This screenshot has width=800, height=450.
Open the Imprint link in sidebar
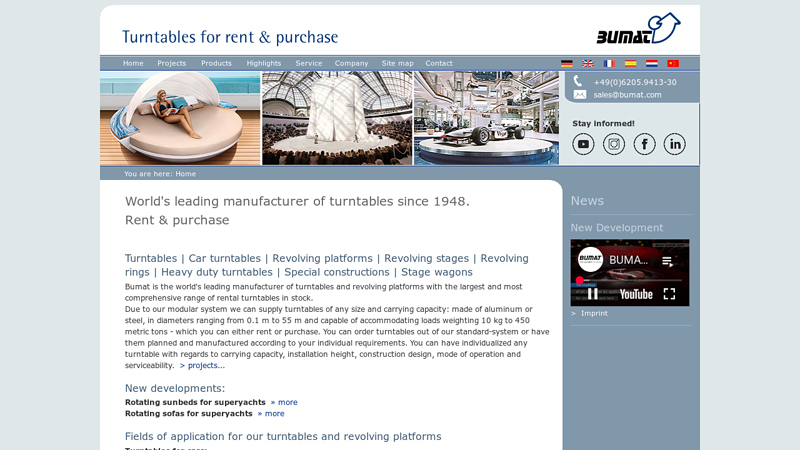pyautogui.click(x=594, y=313)
